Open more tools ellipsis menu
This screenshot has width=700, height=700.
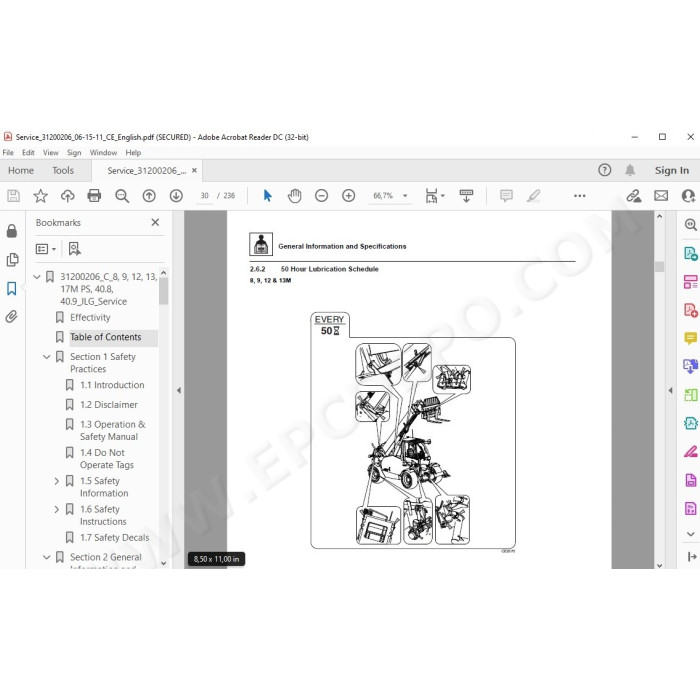(579, 196)
